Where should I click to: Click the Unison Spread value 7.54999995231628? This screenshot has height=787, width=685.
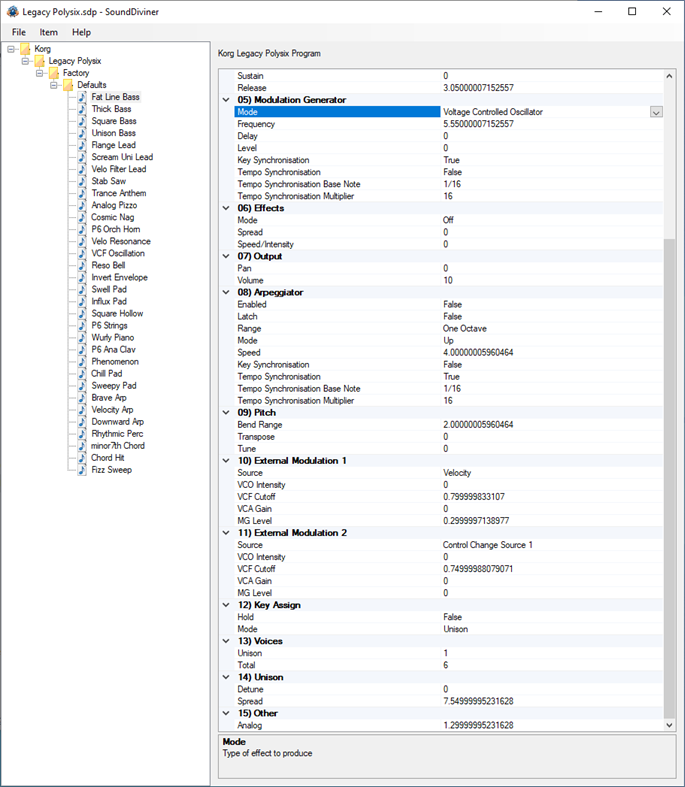(478, 701)
